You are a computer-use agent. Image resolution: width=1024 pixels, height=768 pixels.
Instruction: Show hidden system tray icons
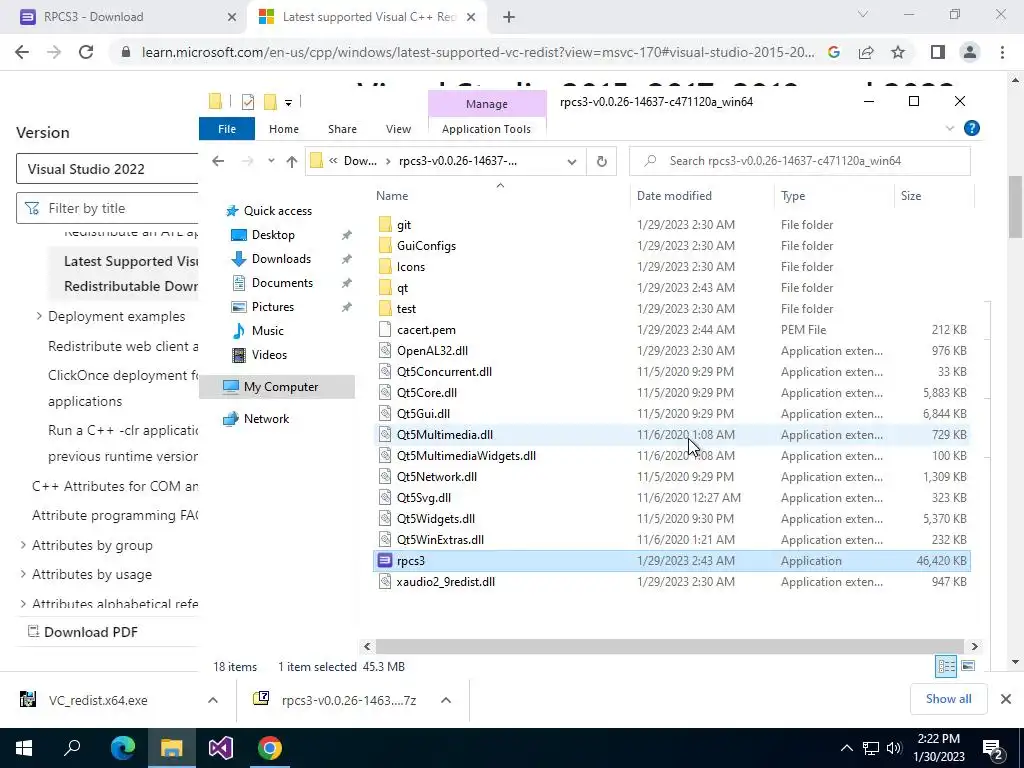[x=846, y=748]
